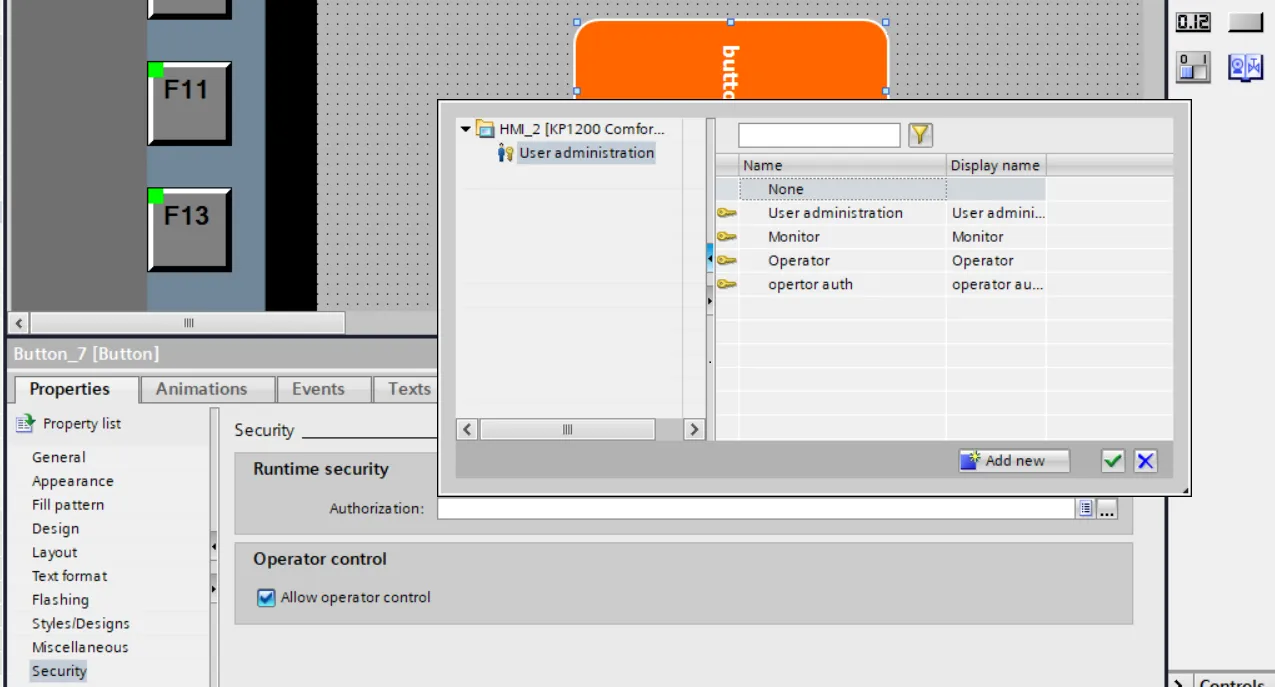Open Appearance property category

click(x=73, y=481)
